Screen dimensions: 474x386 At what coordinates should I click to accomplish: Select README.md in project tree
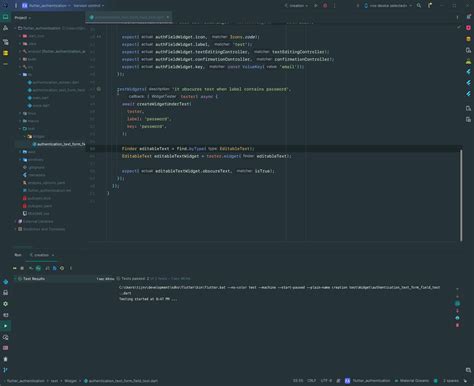(x=36, y=214)
